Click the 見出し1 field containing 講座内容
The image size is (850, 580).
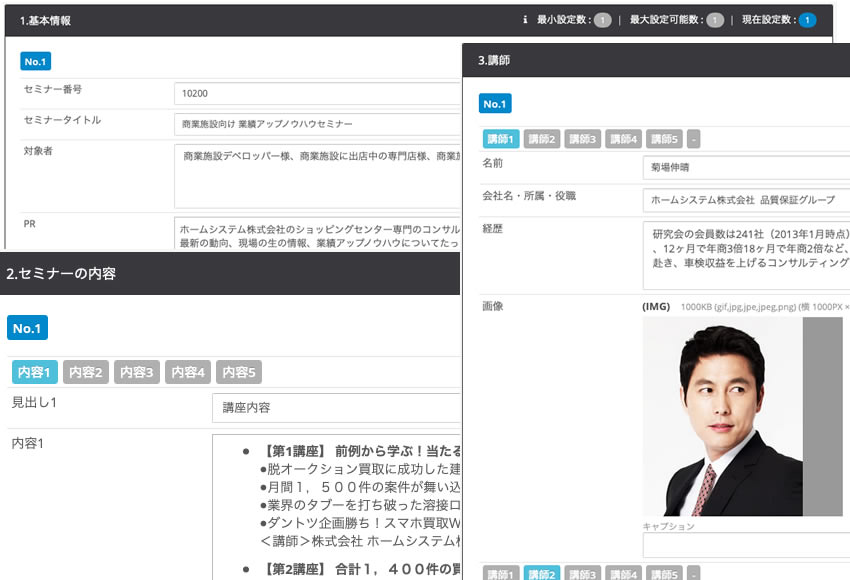pos(337,408)
